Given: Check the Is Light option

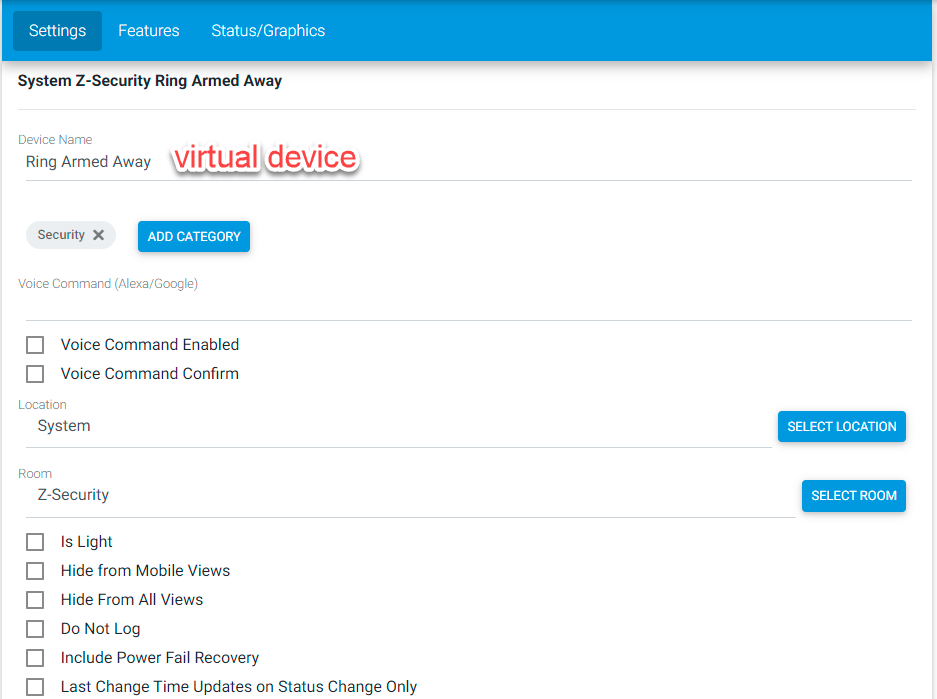Looking at the screenshot, I should click(x=35, y=542).
